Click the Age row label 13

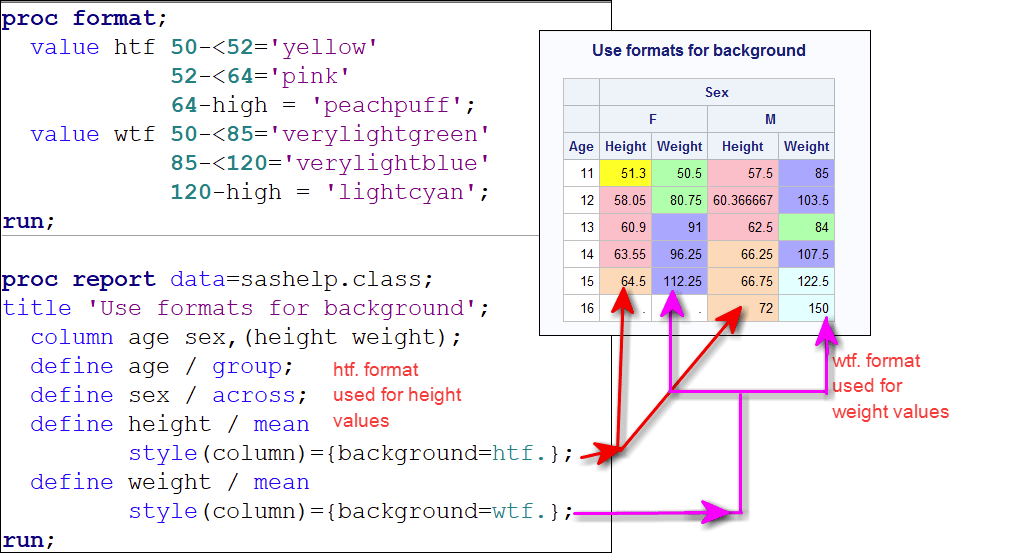click(x=581, y=227)
